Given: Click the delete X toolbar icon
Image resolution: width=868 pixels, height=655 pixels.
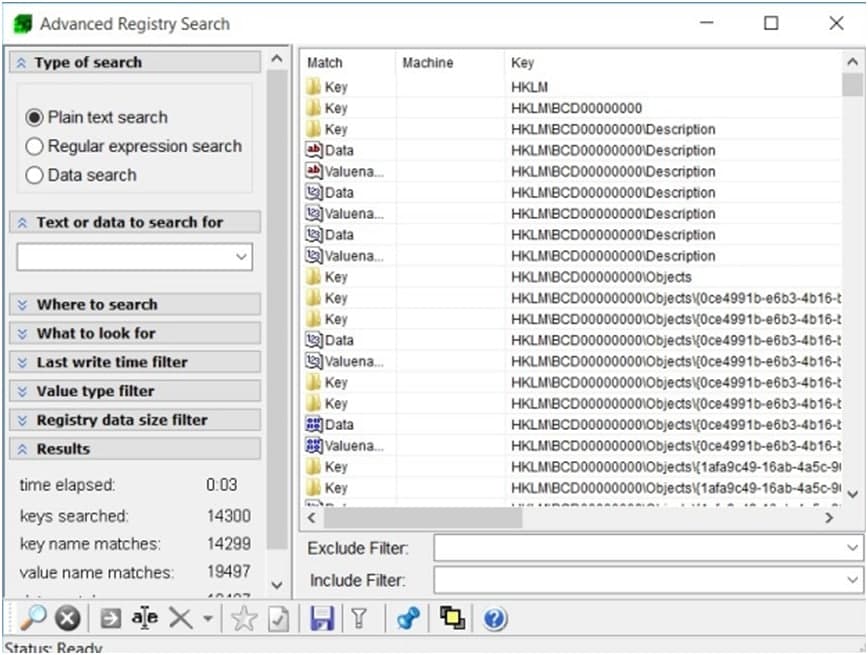Looking at the screenshot, I should [x=180, y=617].
